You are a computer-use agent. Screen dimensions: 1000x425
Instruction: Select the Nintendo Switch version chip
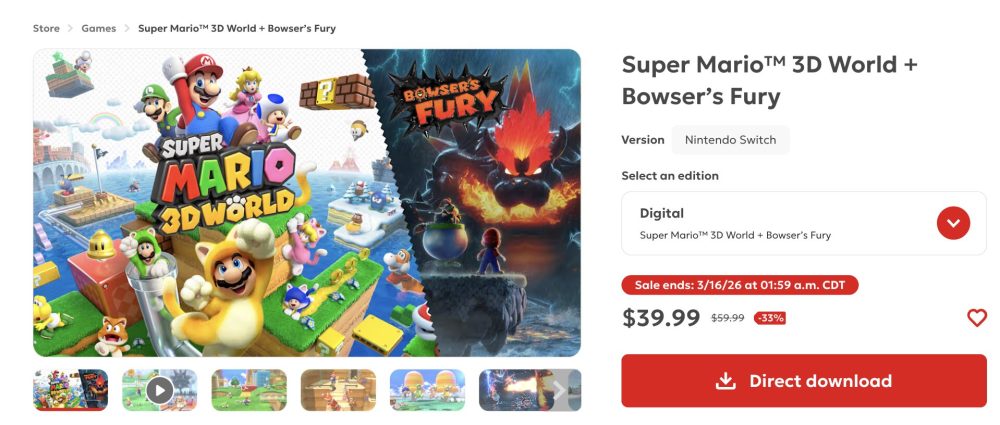730,140
